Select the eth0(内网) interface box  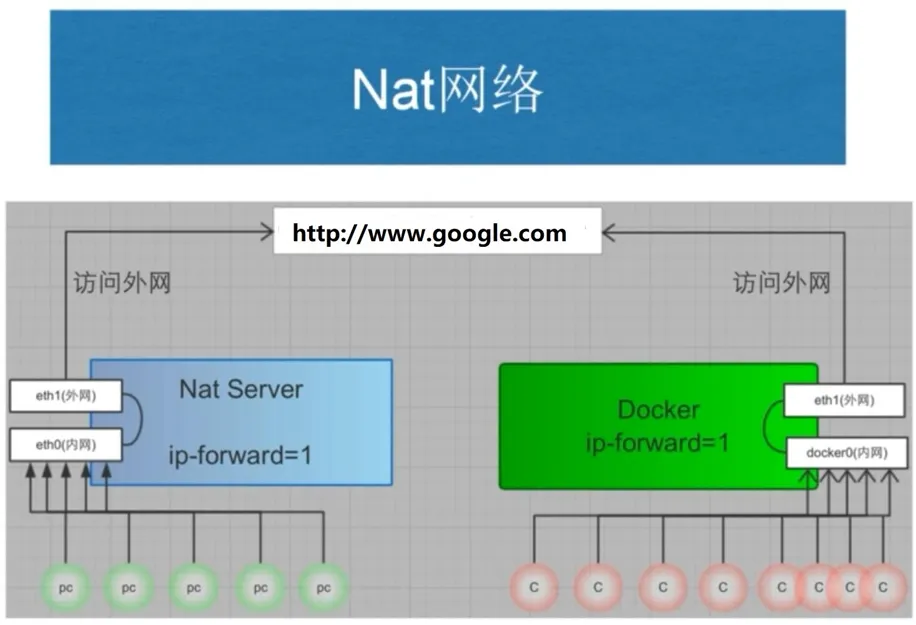(x=65, y=445)
